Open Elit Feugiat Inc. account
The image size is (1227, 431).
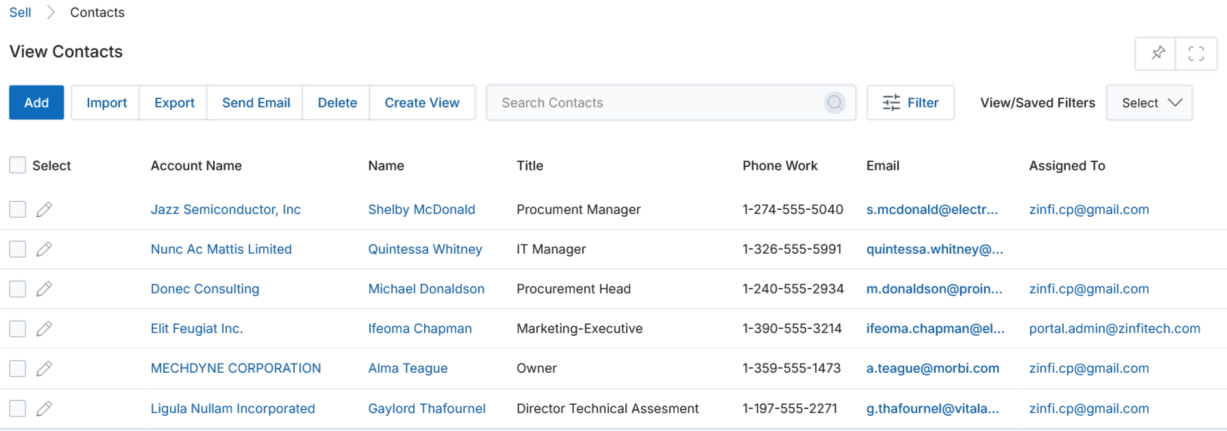(197, 329)
